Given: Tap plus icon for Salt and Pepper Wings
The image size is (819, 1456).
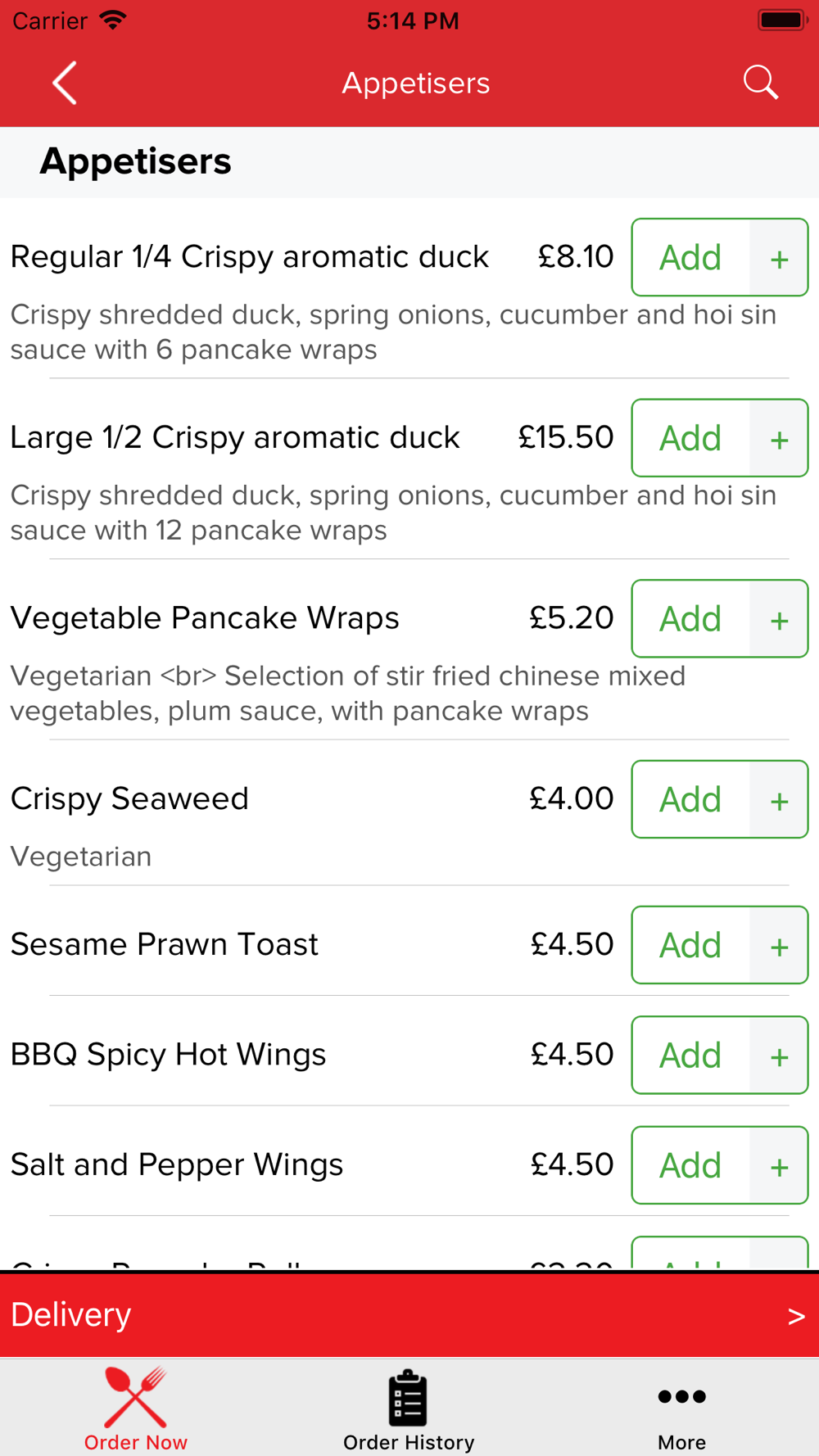Looking at the screenshot, I should click(x=779, y=1166).
